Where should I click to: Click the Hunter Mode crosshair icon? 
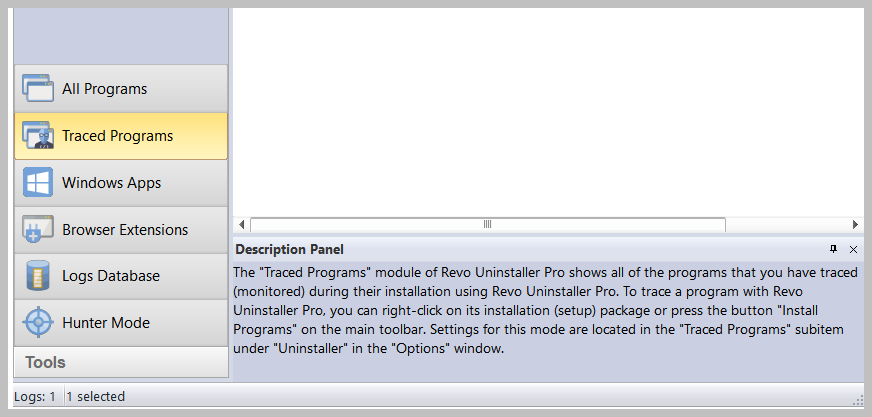(x=38, y=323)
